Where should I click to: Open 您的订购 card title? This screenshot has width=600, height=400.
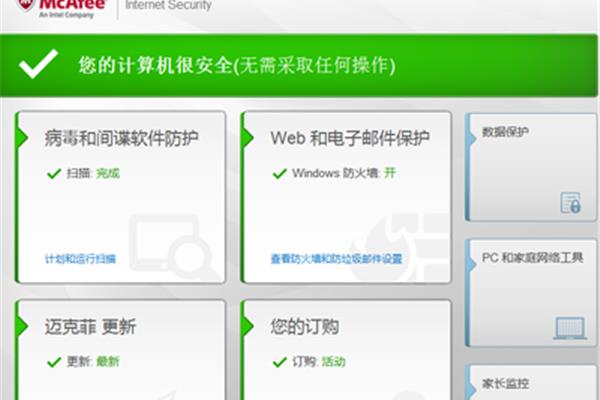pyautogui.click(x=305, y=327)
